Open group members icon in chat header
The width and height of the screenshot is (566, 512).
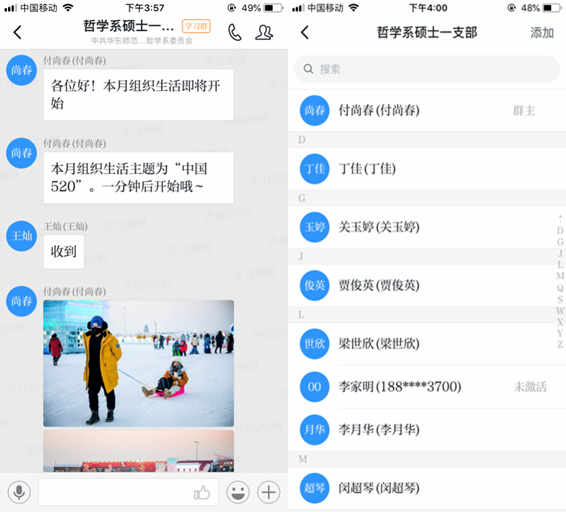[264, 32]
